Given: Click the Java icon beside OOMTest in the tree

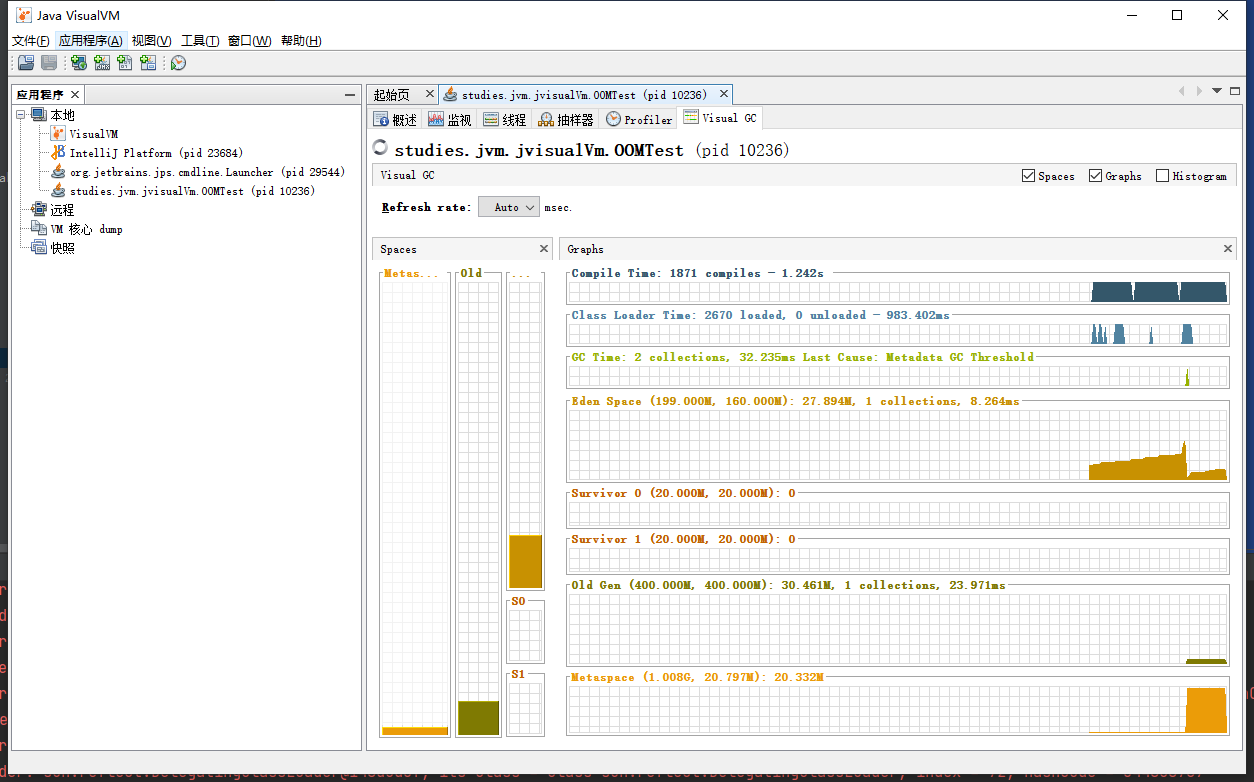Looking at the screenshot, I should click(x=58, y=191).
